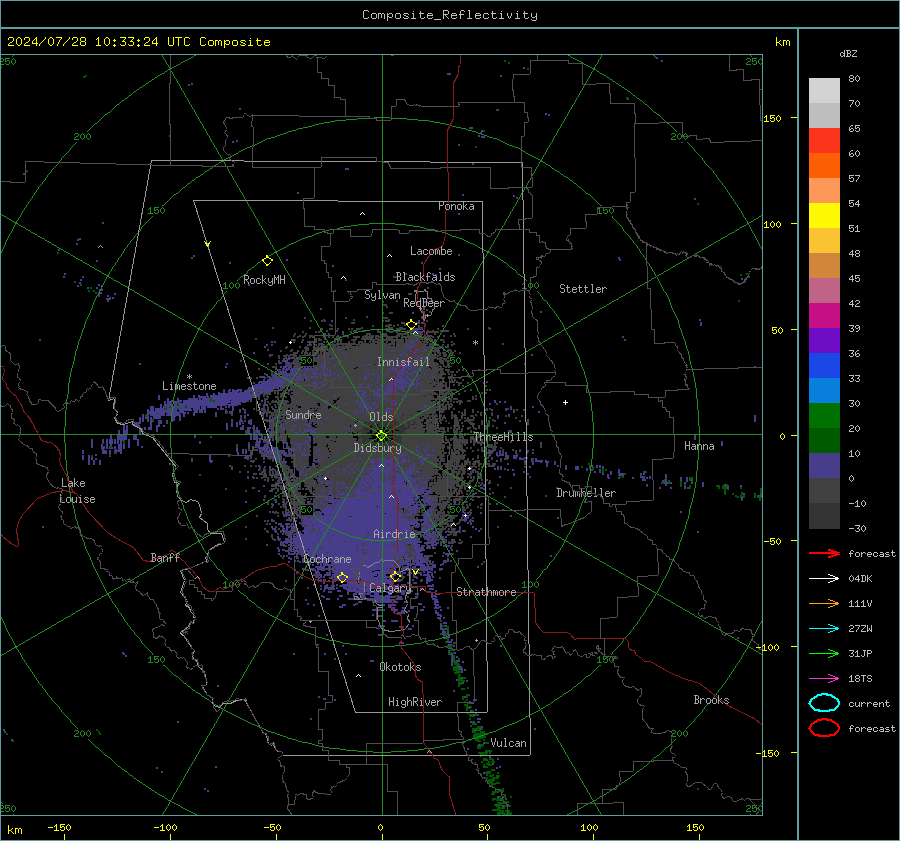
Task: Click the HighRiver city label
Action: [414, 702]
